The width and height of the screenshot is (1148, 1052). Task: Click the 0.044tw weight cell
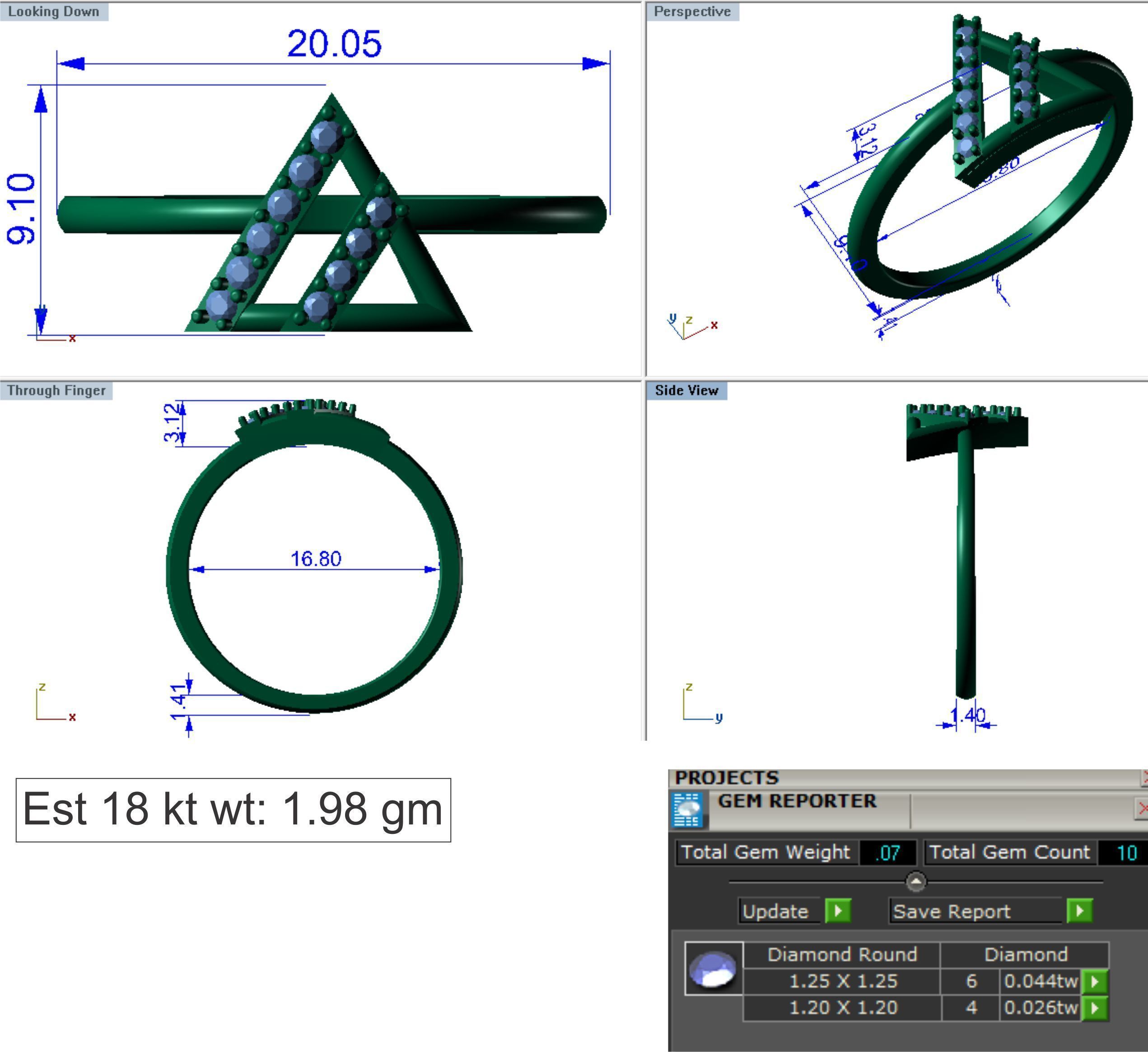[1041, 982]
